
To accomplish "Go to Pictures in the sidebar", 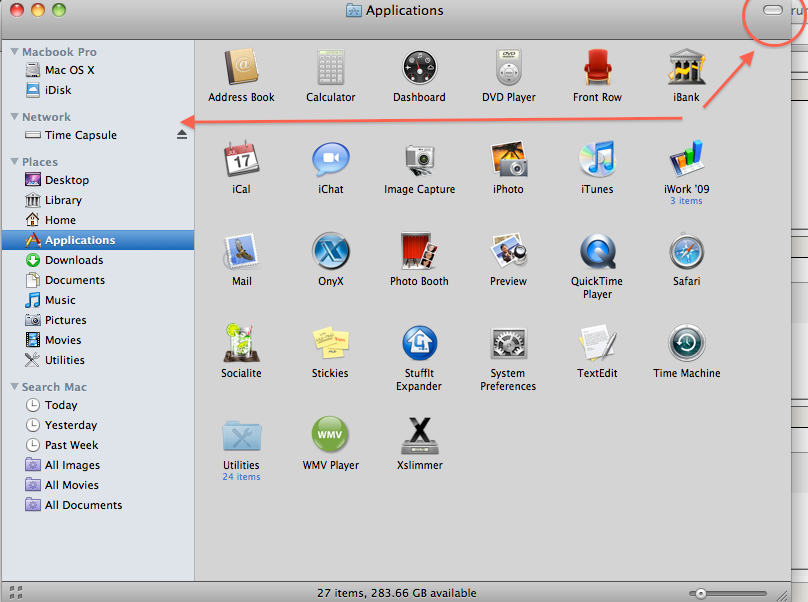I will click(x=98, y=320).
